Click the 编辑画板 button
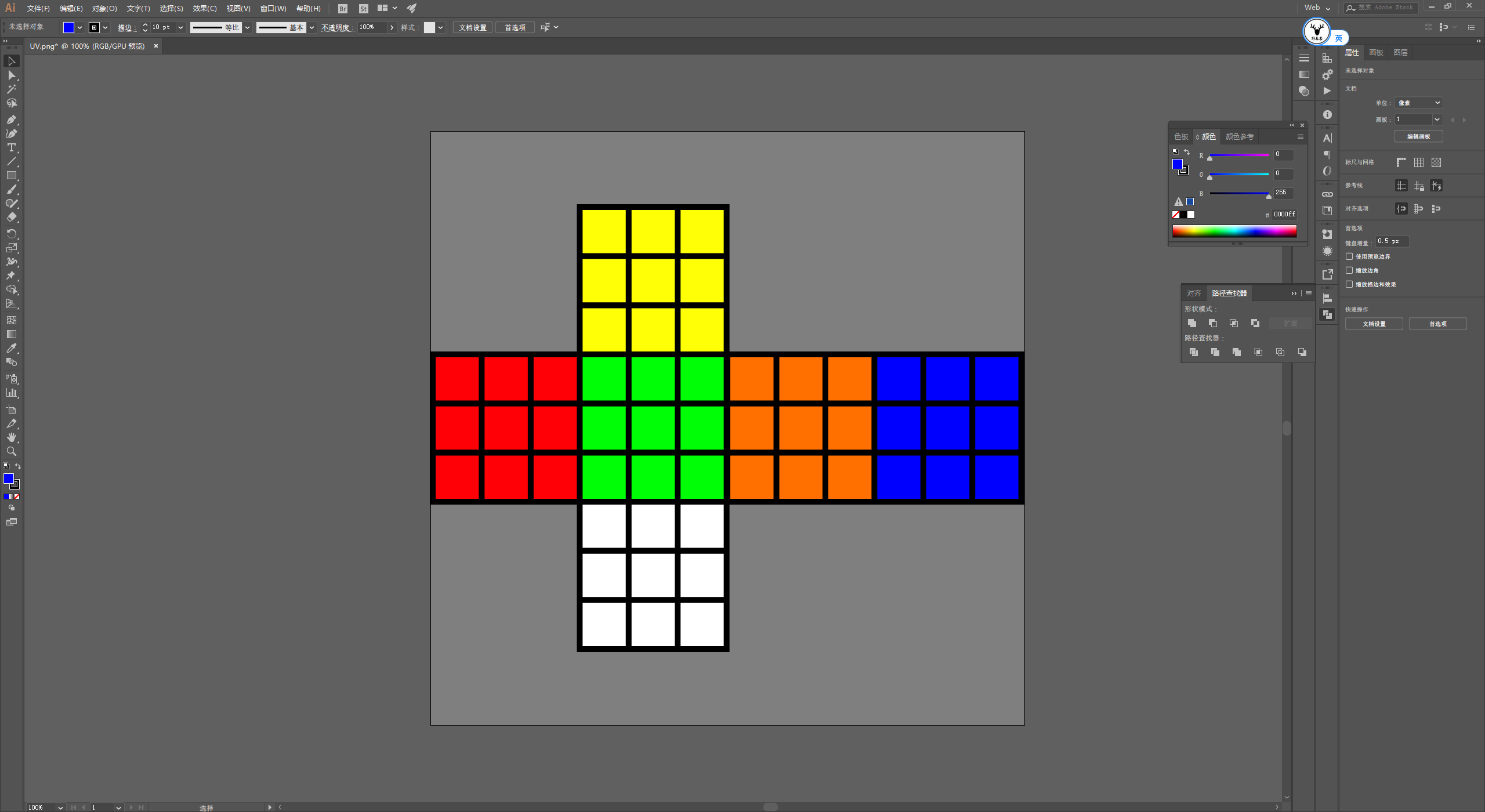1485x812 pixels. coord(1418,136)
